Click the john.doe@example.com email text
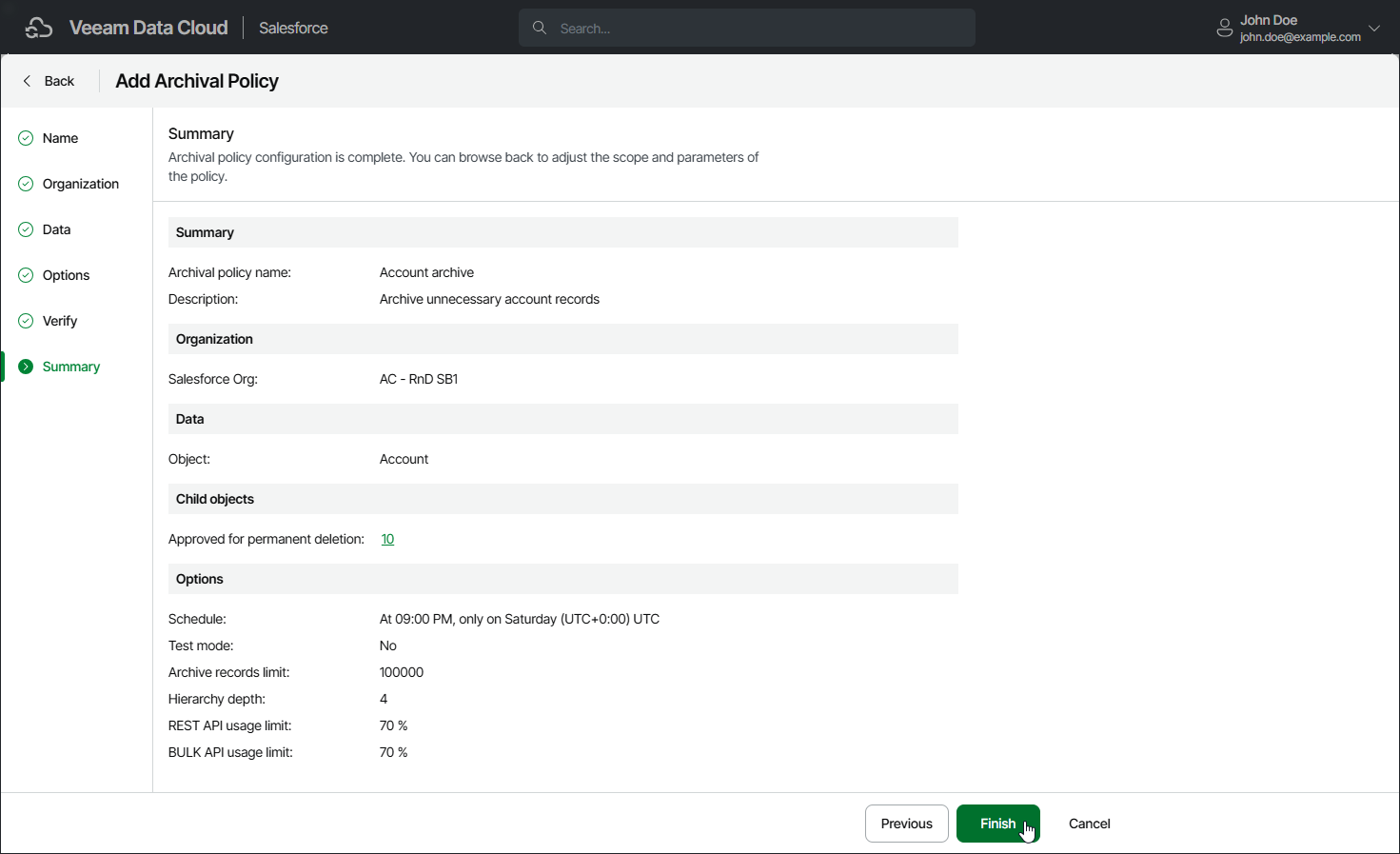This screenshot has height=854, width=1400. 1300,37
